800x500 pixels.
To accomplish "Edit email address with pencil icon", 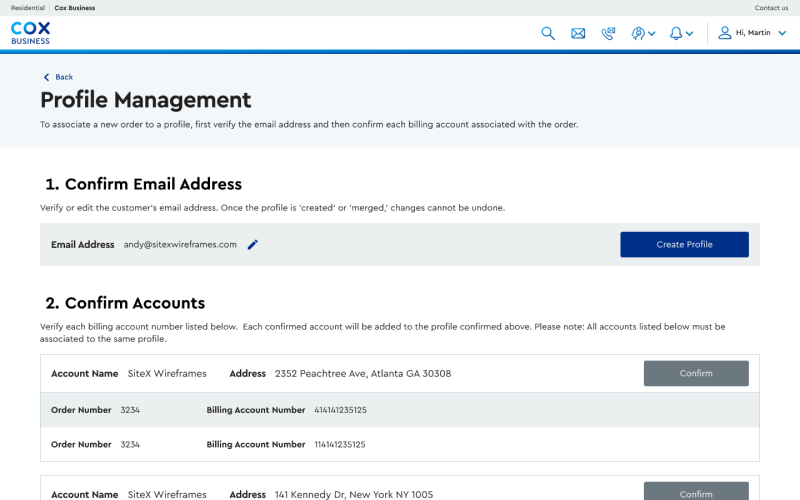I will [x=253, y=245].
